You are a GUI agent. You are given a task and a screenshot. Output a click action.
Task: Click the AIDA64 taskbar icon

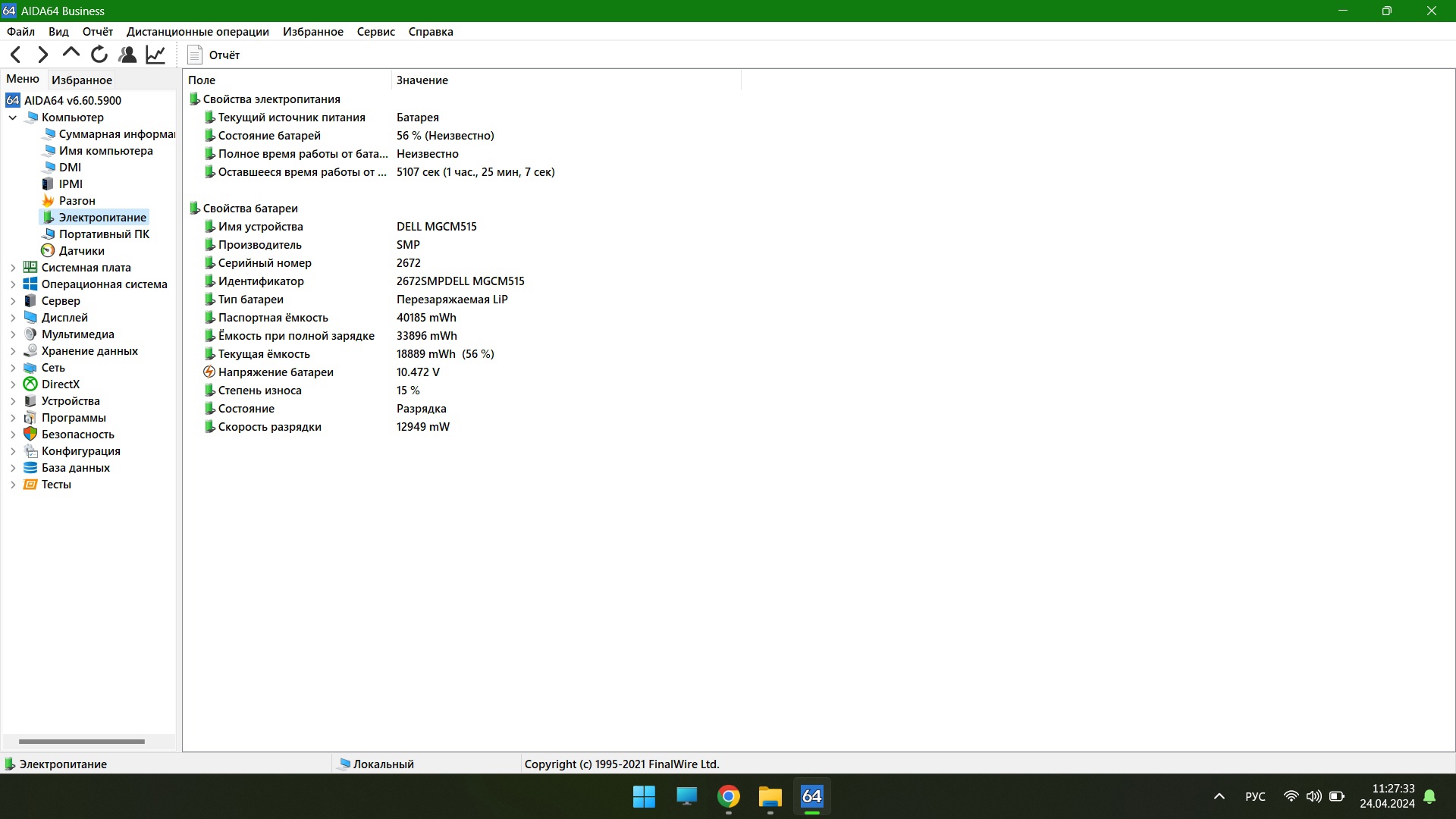812,797
